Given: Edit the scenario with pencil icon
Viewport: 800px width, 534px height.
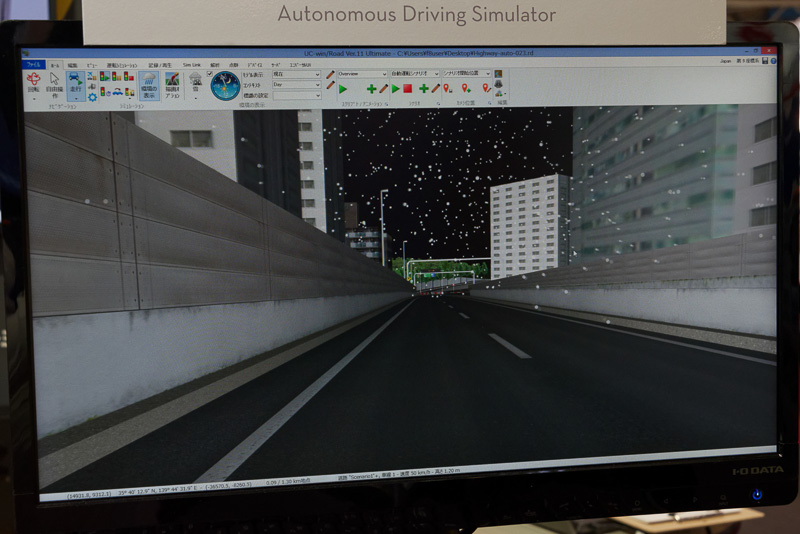Looking at the screenshot, I should tap(436, 88).
